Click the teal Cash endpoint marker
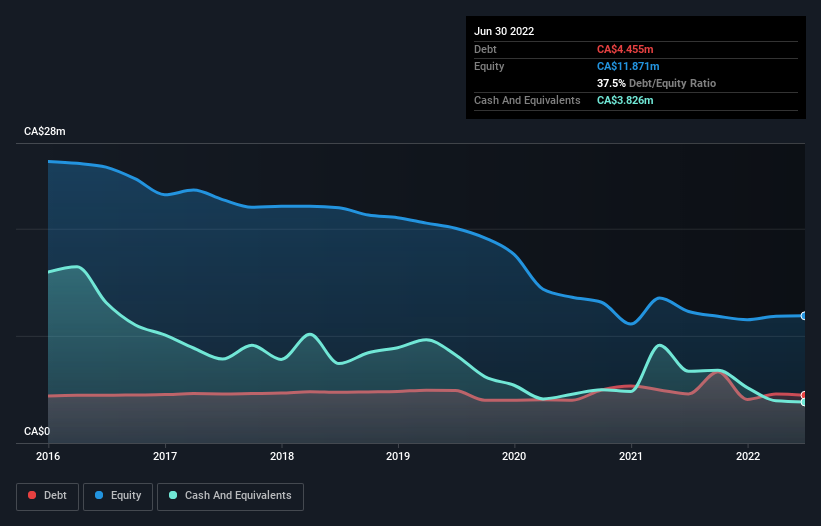 (x=804, y=402)
